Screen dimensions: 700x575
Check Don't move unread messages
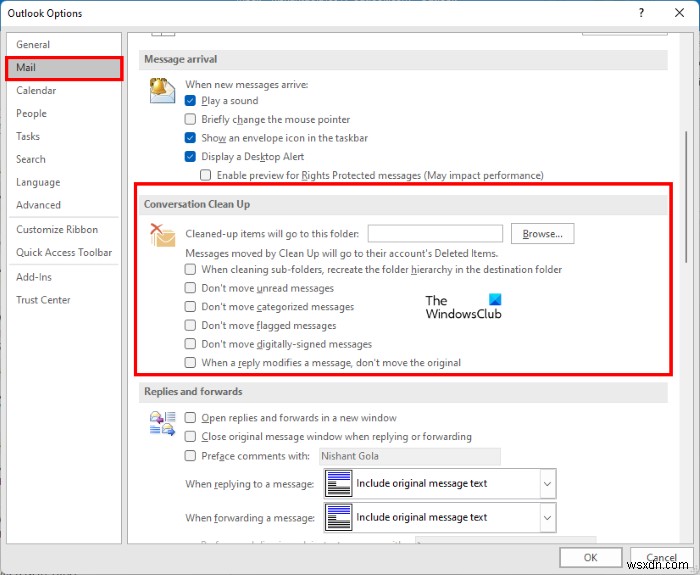[x=190, y=288]
